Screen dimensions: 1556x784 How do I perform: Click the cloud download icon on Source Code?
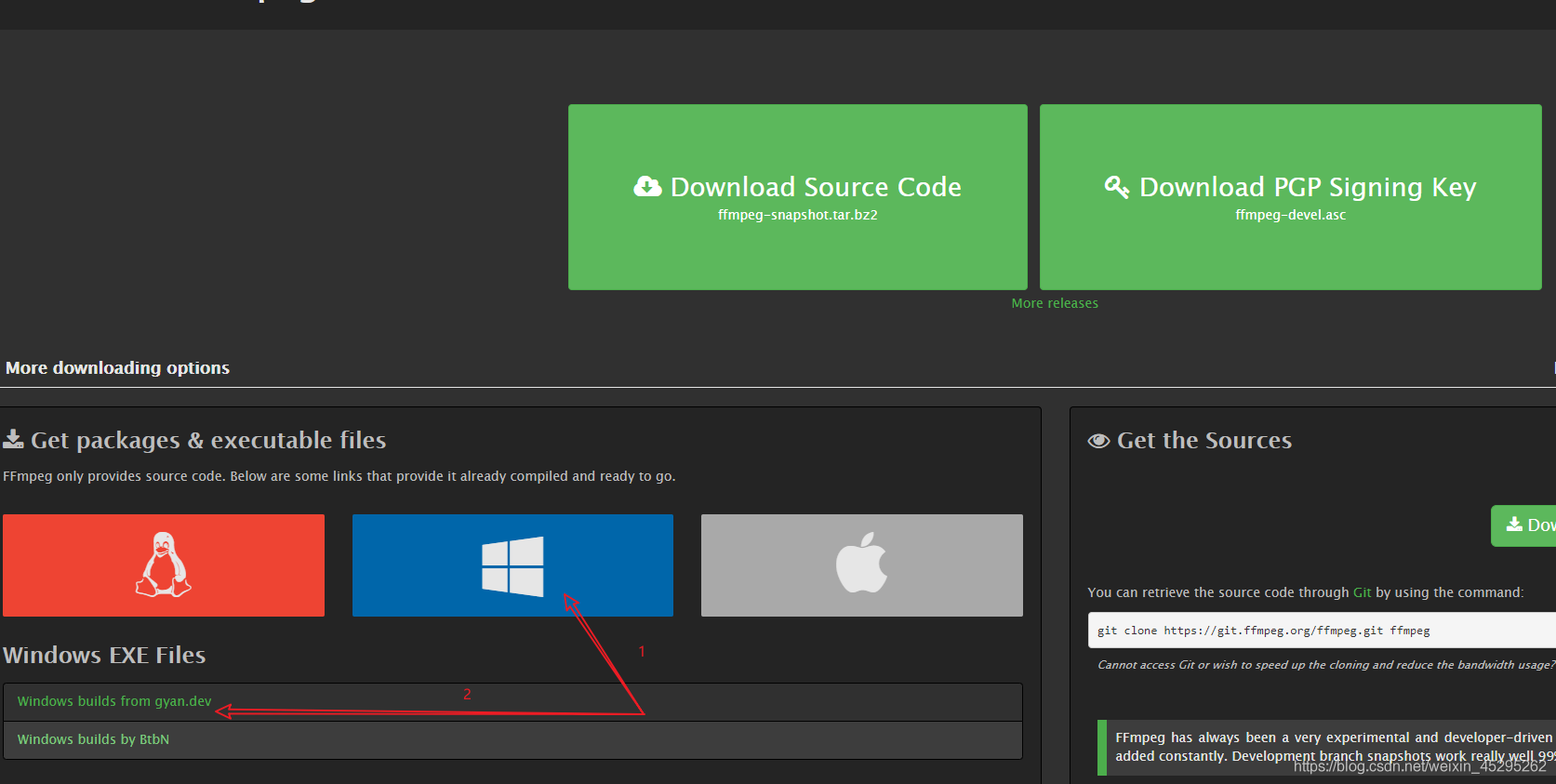tap(647, 187)
